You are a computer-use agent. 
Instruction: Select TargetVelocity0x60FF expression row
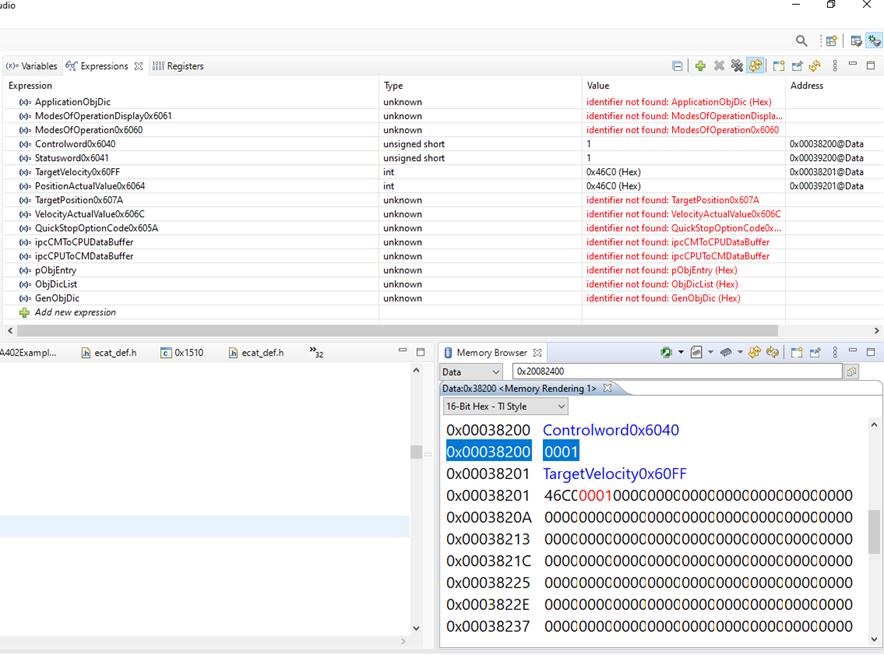[442, 172]
